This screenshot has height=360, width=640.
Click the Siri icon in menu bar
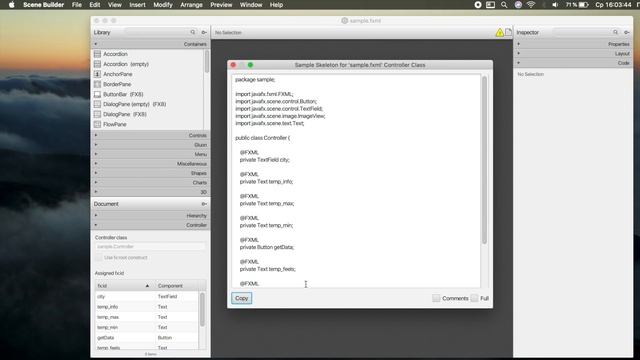518,5
